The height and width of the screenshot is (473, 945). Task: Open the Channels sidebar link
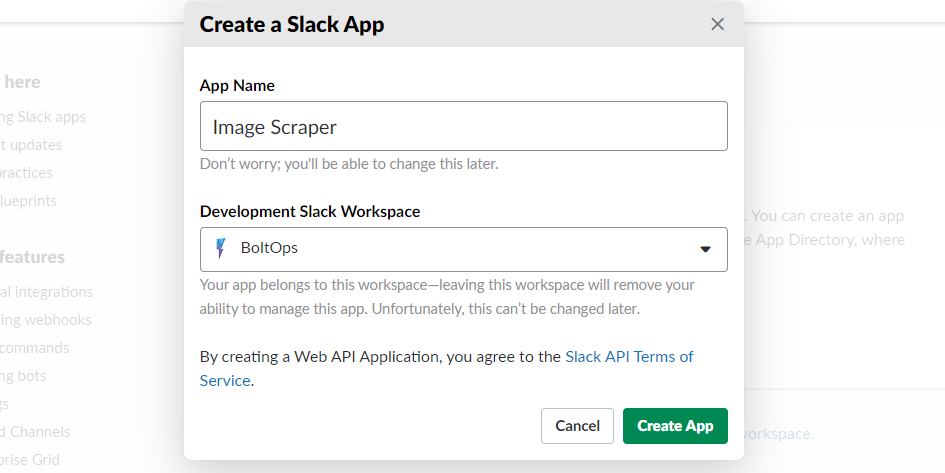[35, 431]
